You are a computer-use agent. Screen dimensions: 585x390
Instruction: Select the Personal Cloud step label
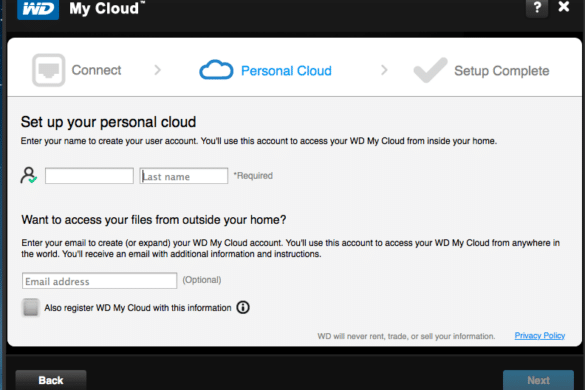point(286,71)
